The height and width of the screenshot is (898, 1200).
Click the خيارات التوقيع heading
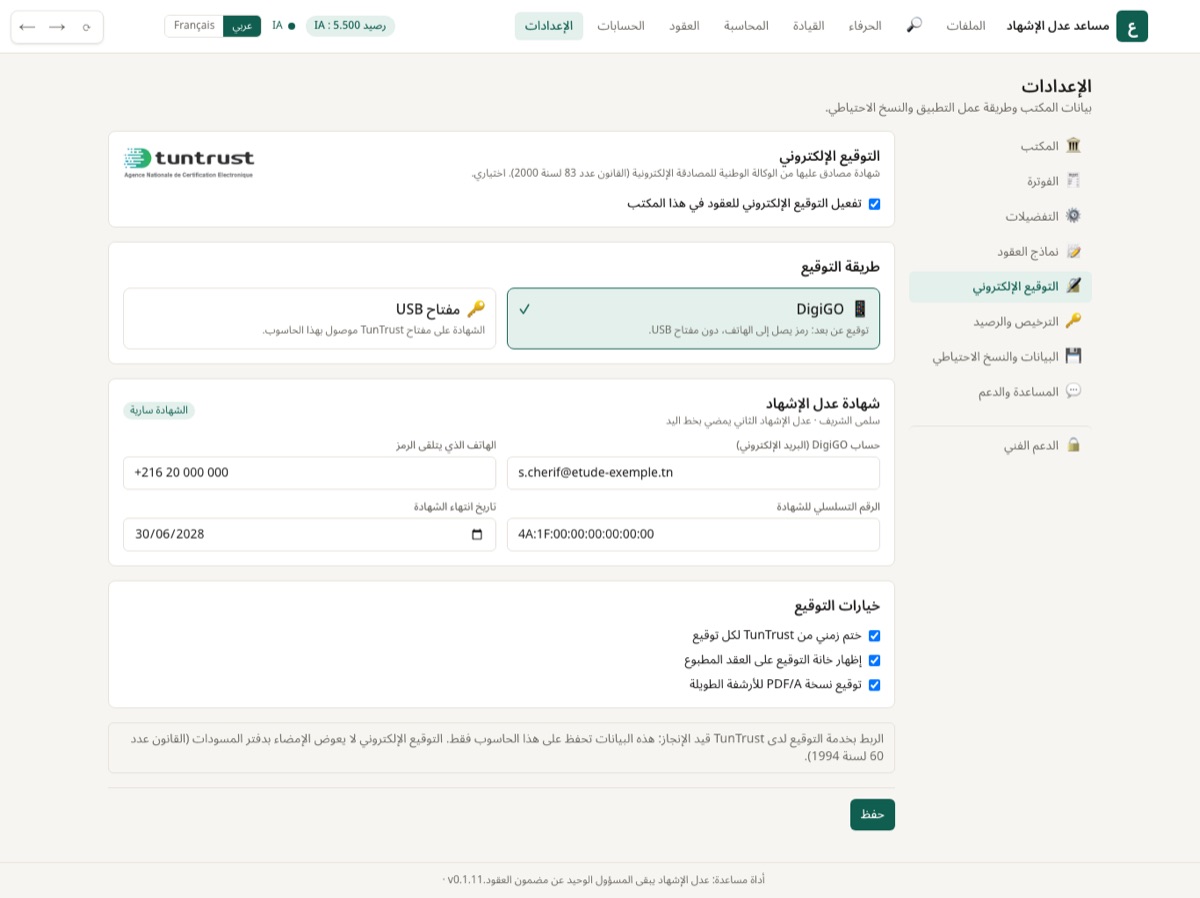coord(837,606)
